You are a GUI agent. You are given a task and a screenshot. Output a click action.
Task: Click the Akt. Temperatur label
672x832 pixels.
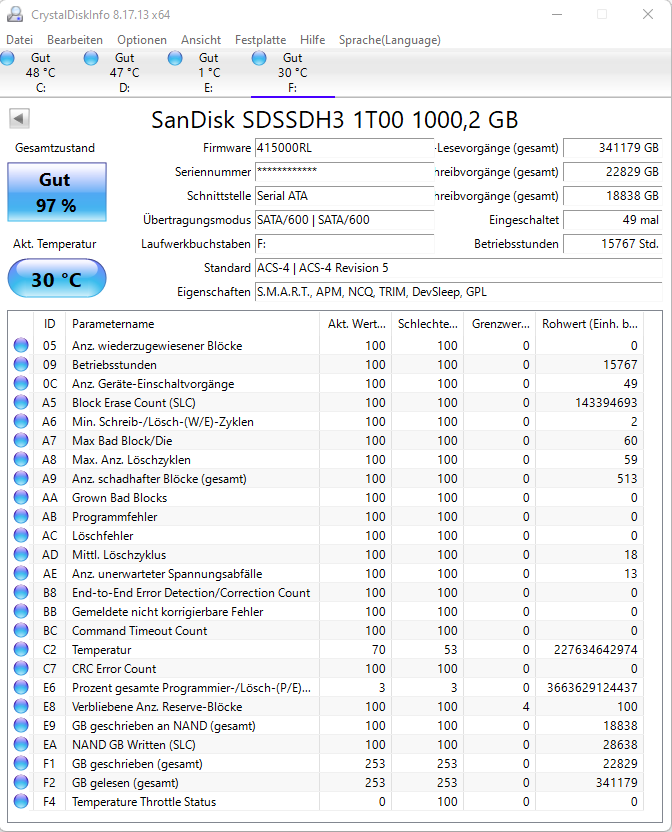55,244
